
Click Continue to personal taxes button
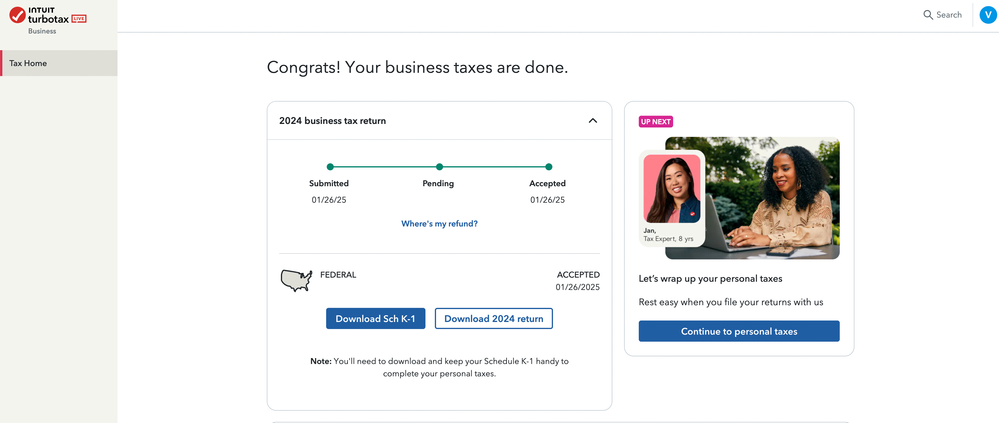(739, 331)
